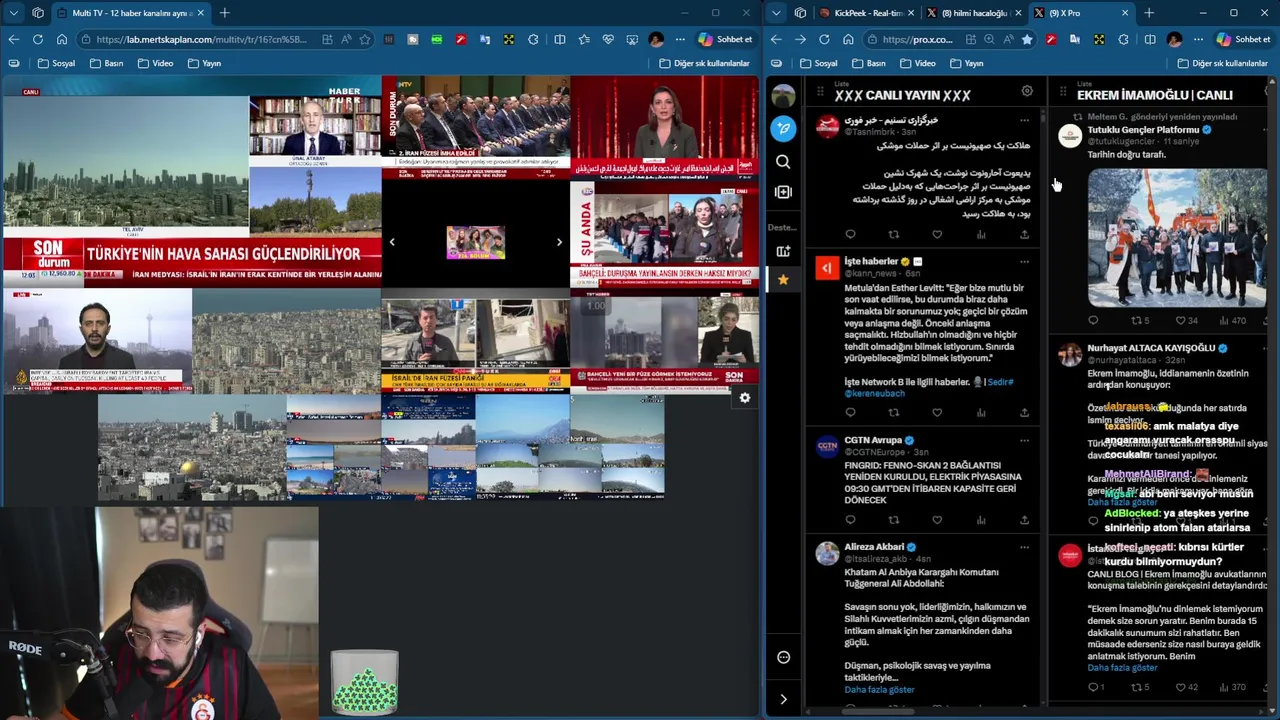Open more options on the CGTN Avrupa post
Viewport: 1280px width, 720px height.
[x=1024, y=440]
